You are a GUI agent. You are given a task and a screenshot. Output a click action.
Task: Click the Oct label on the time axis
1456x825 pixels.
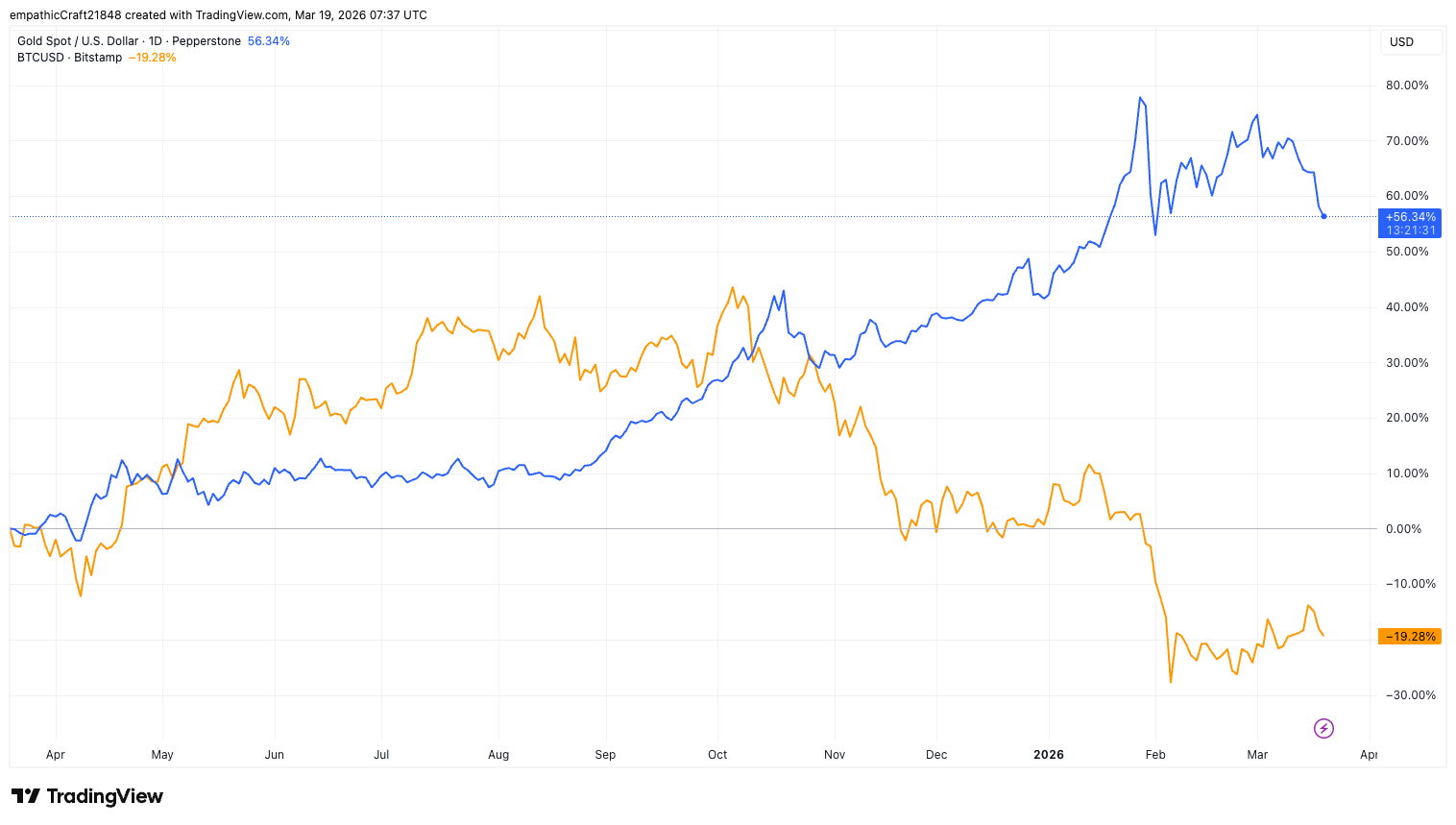point(717,755)
